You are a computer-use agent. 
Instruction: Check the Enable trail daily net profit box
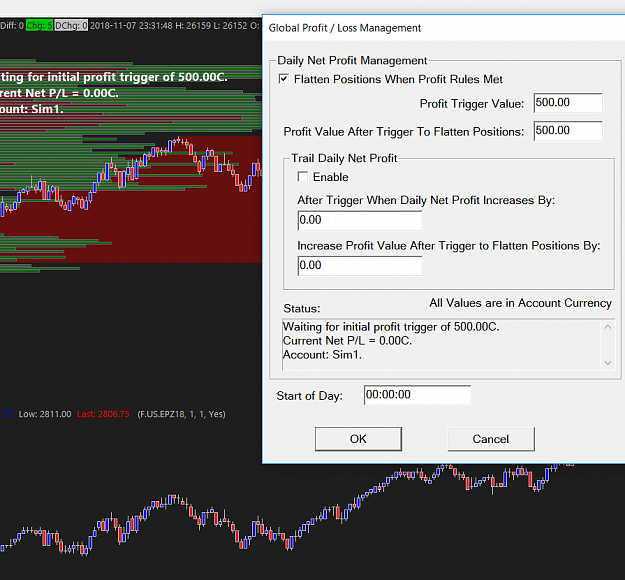coord(303,177)
